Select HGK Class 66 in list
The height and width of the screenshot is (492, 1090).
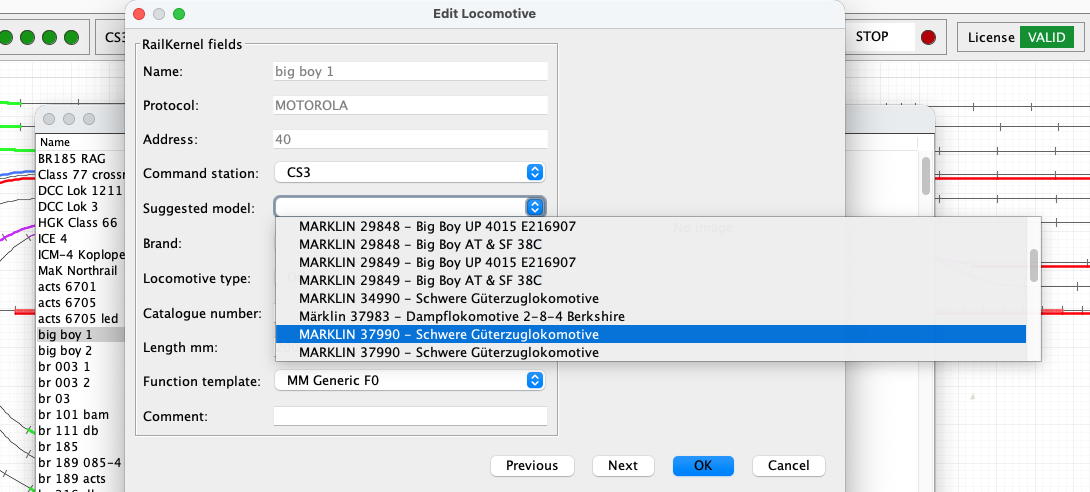(x=81, y=222)
